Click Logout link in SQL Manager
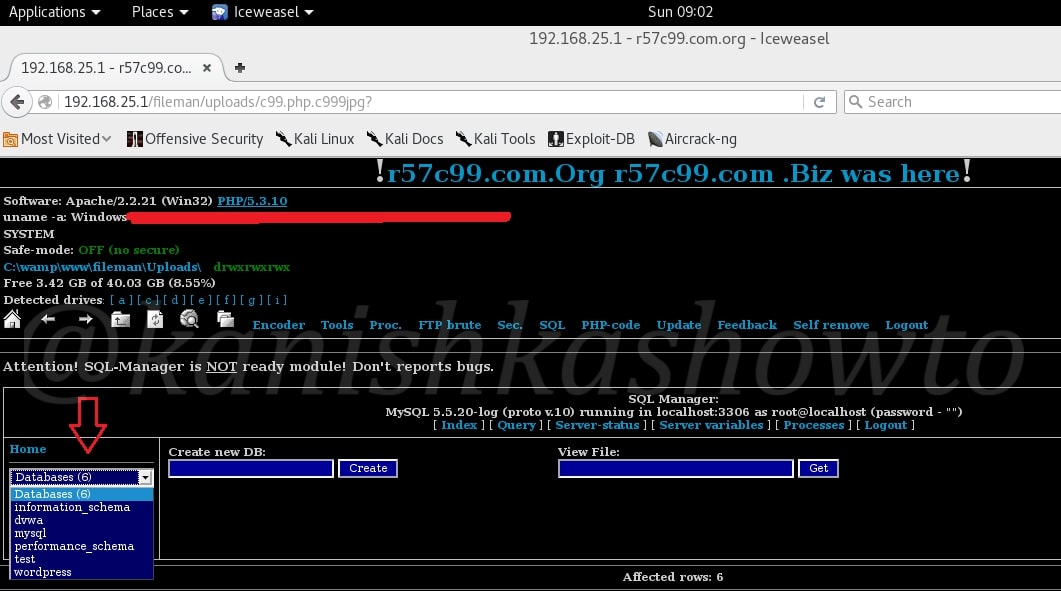 (886, 425)
